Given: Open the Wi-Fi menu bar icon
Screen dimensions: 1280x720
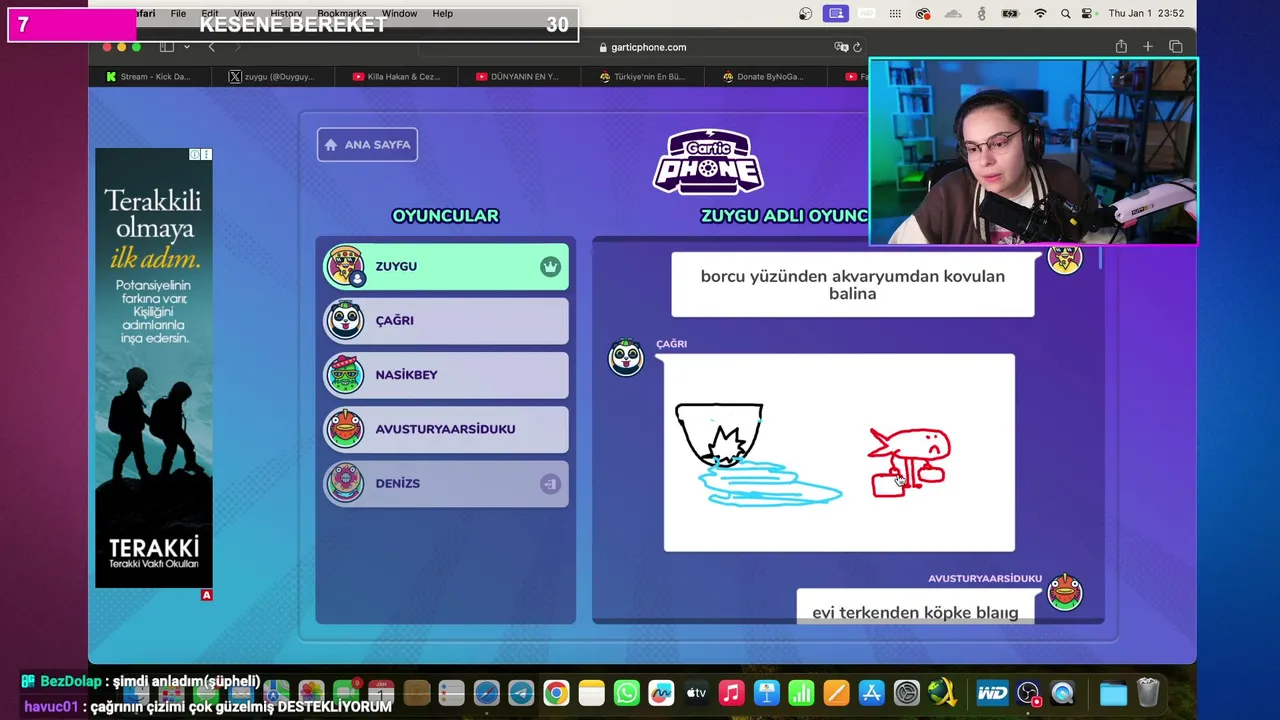Looking at the screenshot, I should click(x=1040, y=14).
